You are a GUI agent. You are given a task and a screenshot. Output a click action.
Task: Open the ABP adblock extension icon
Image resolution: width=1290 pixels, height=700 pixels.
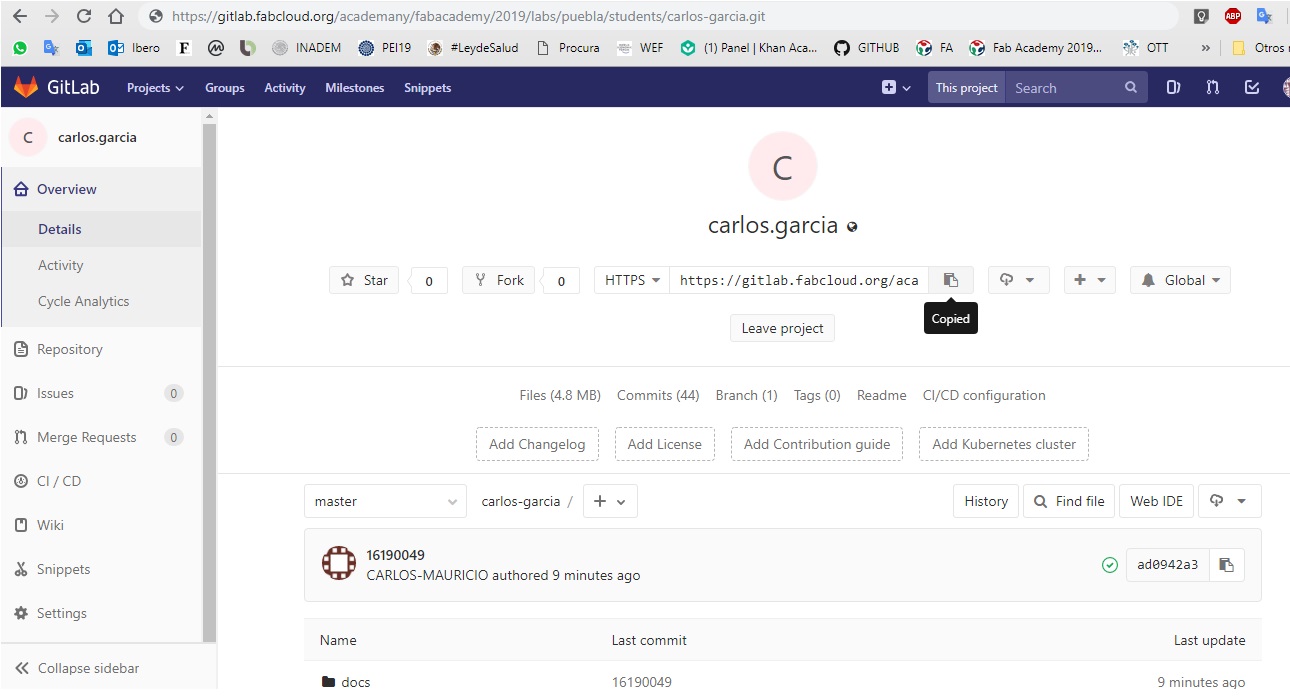click(x=1233, y=16)
